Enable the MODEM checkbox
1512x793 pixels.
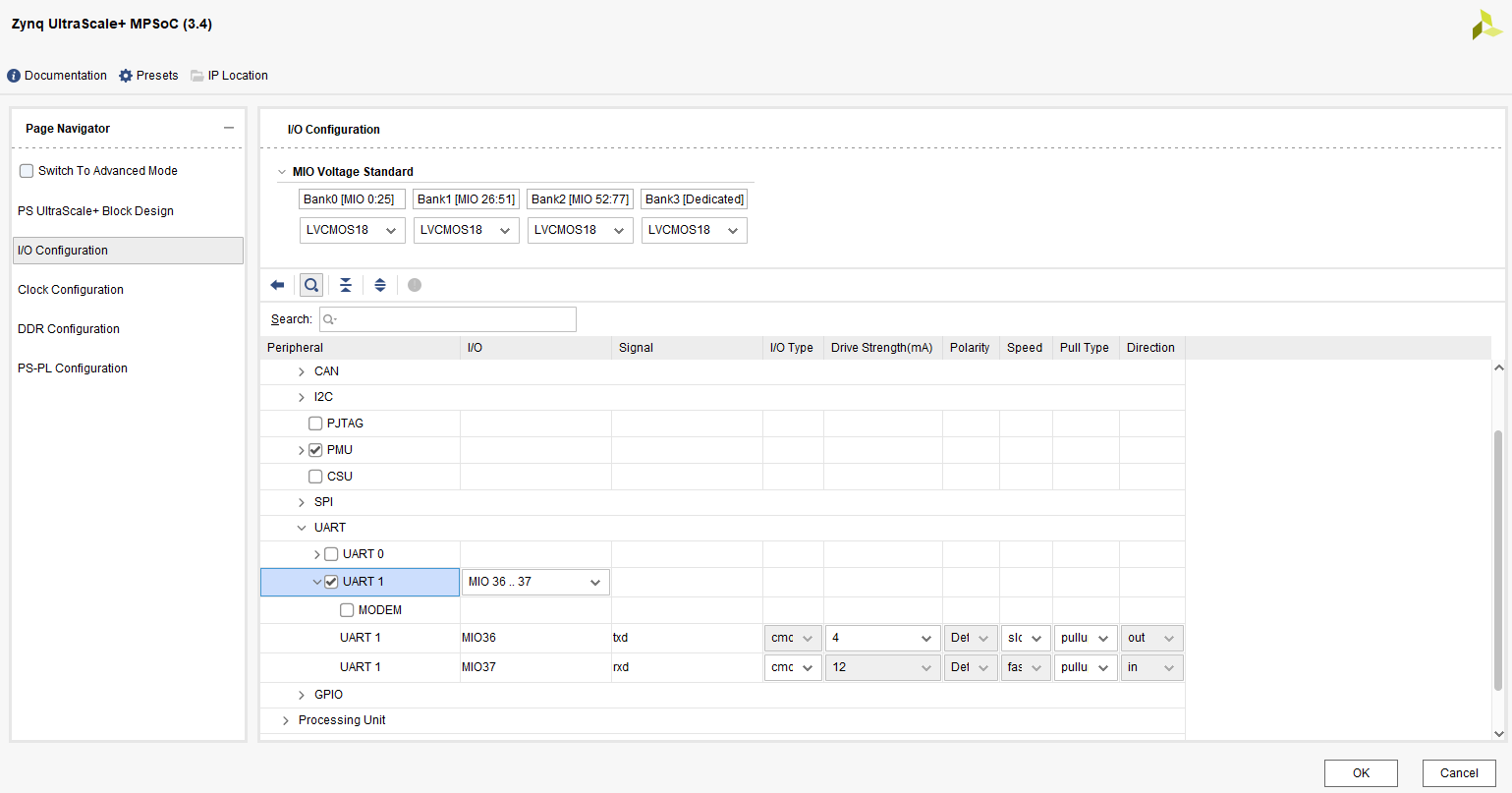(347, 610)
